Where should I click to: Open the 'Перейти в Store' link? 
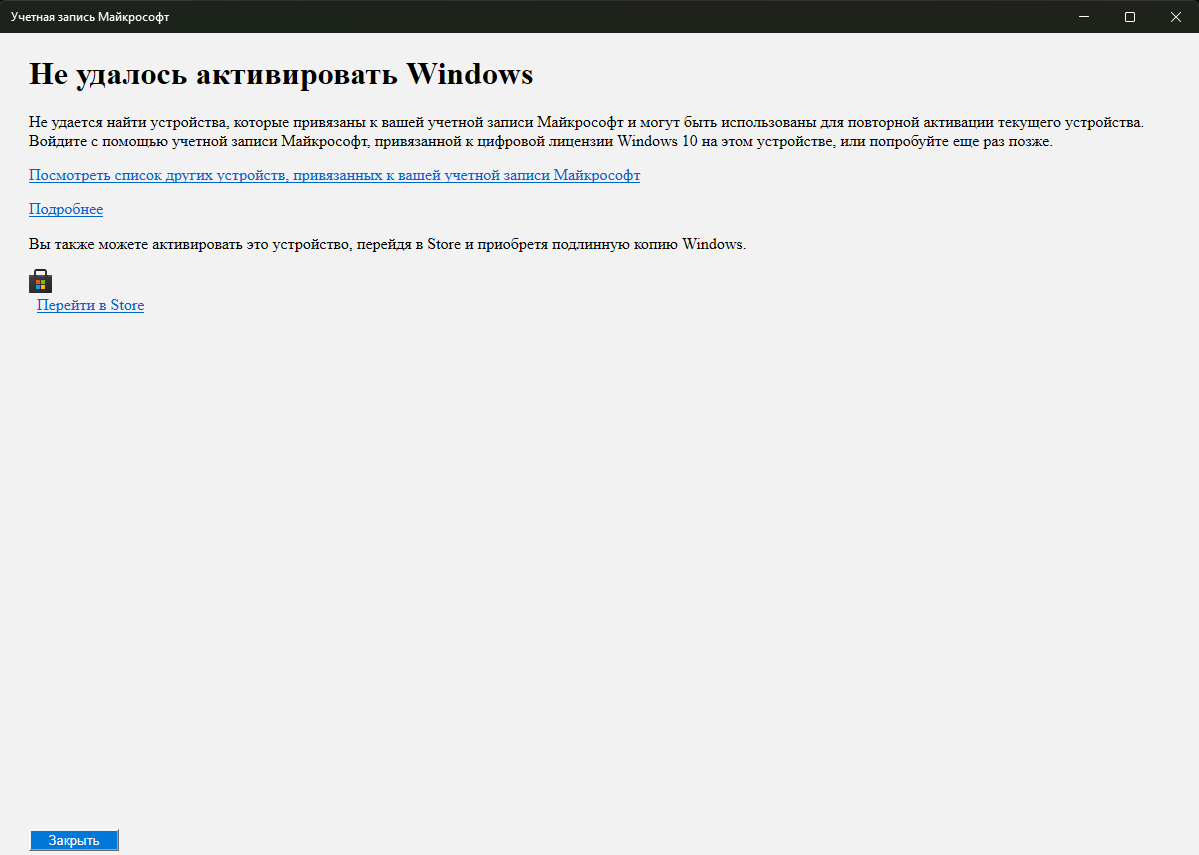90,305
